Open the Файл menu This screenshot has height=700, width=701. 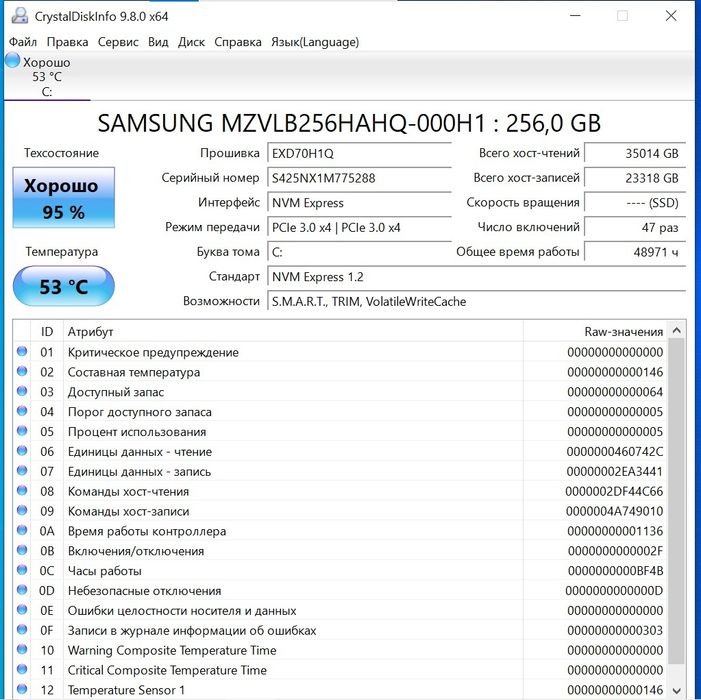click(23, 42)
